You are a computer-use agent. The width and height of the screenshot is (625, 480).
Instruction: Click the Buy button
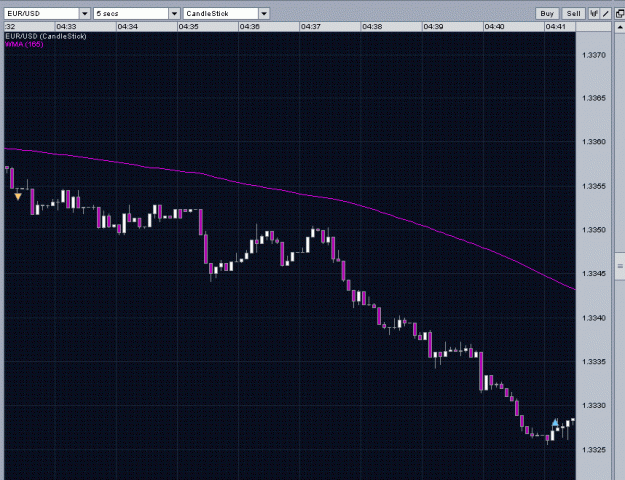pyautogui.click(x=547, y=14)
